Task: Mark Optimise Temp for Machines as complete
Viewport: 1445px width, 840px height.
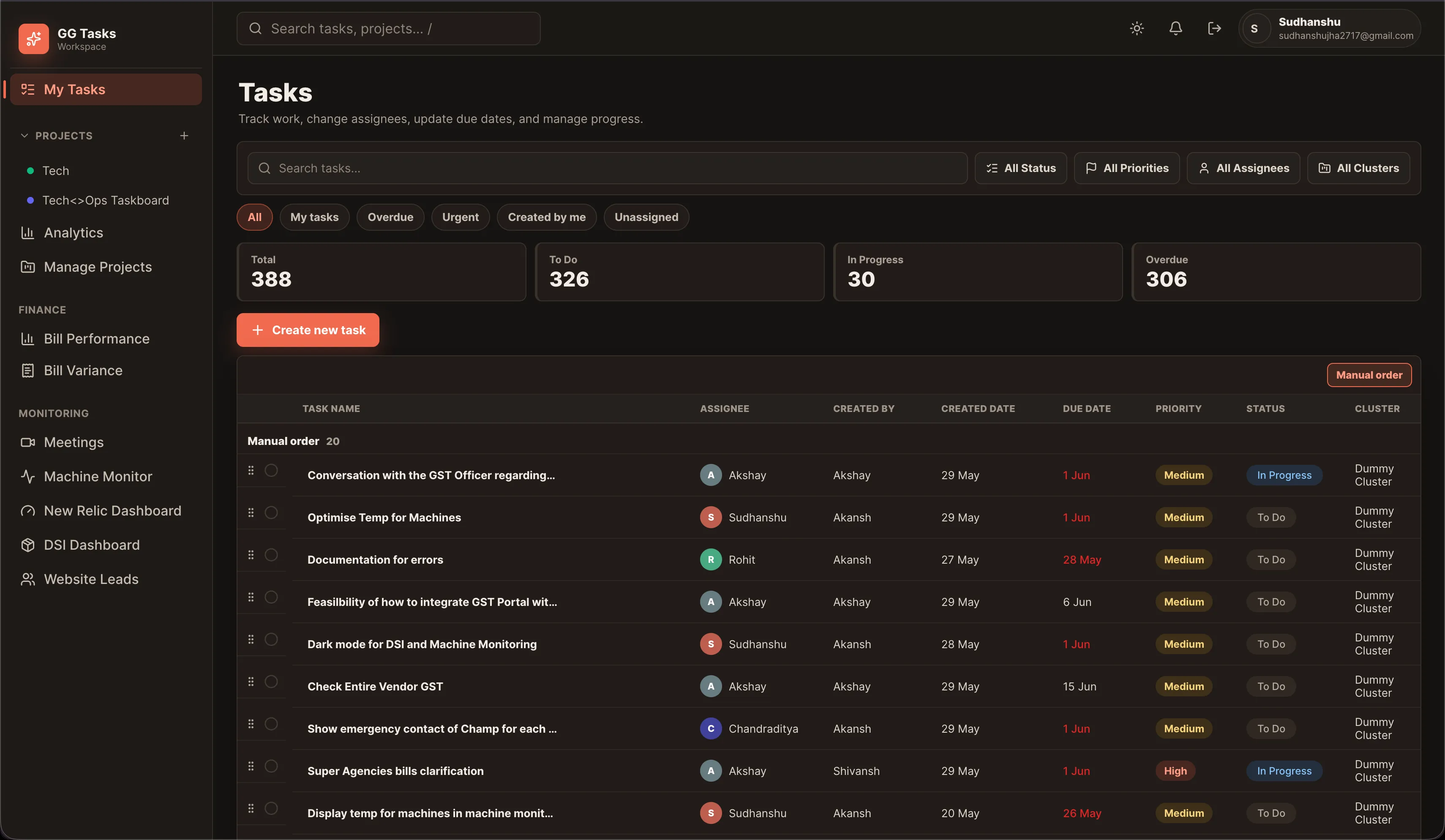Action: pyautogui.click(x=271, y=513)
